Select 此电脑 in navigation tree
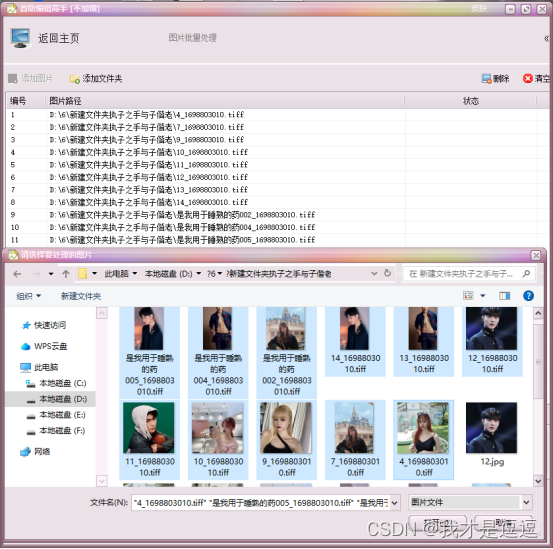 pyautogui.click(x=39, y=367)
